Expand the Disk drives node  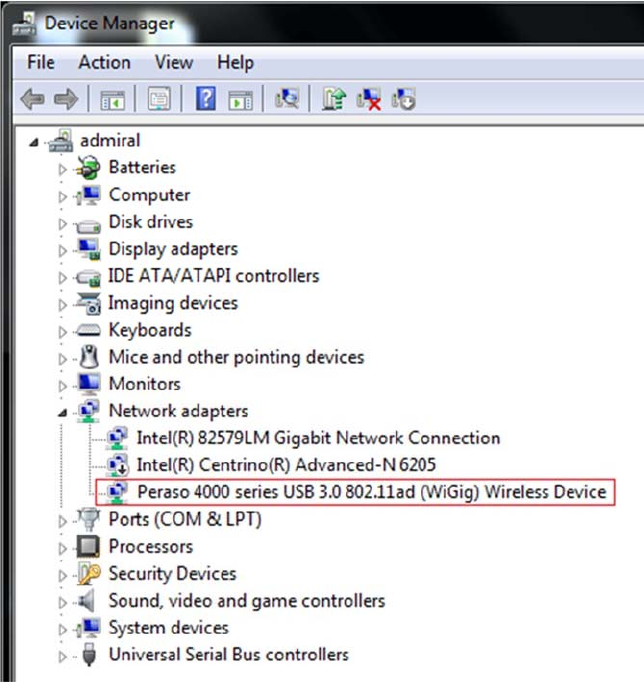click(63, 223)
